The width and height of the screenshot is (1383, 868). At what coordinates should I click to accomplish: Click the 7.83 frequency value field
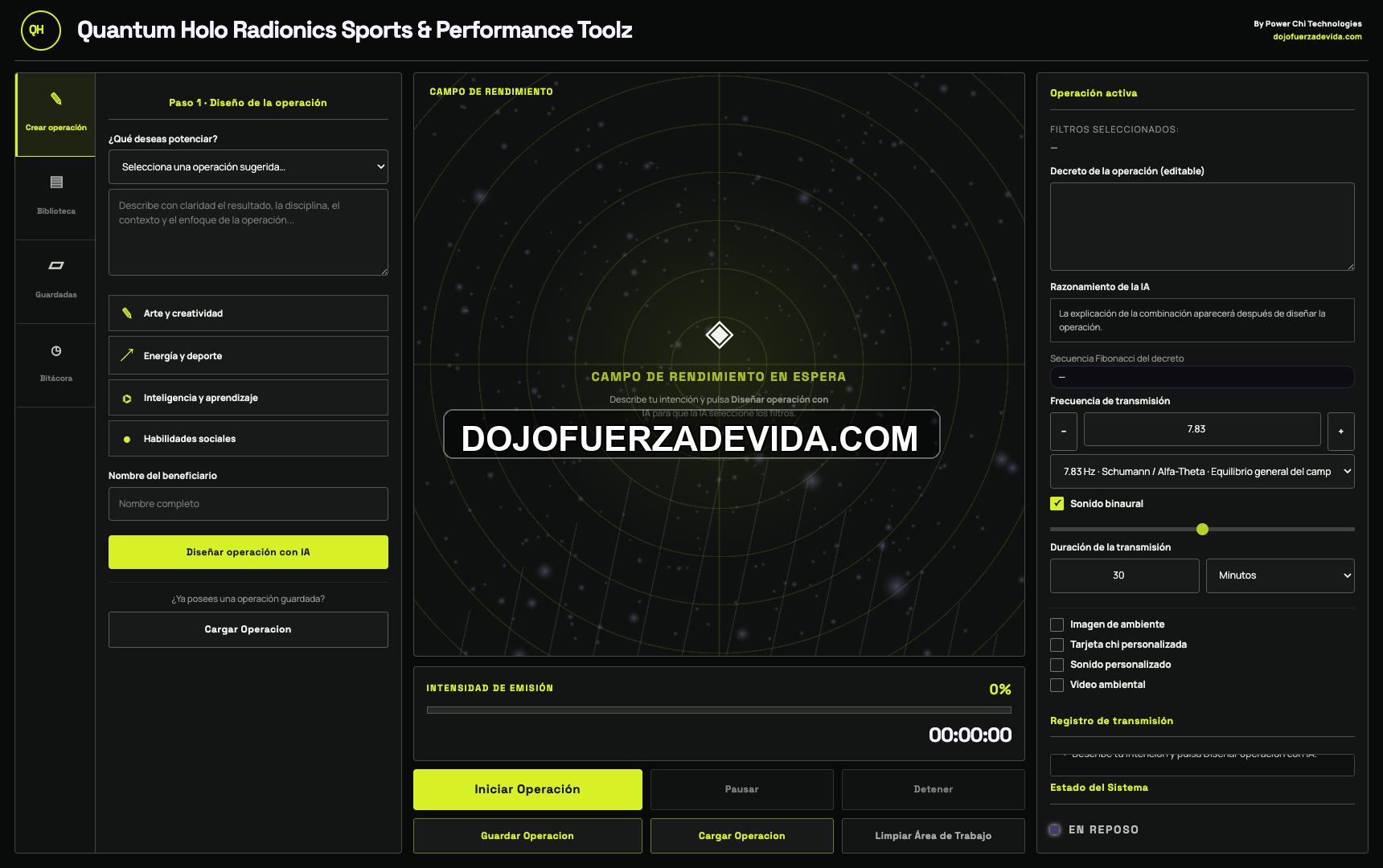[x=1202, y=429]
